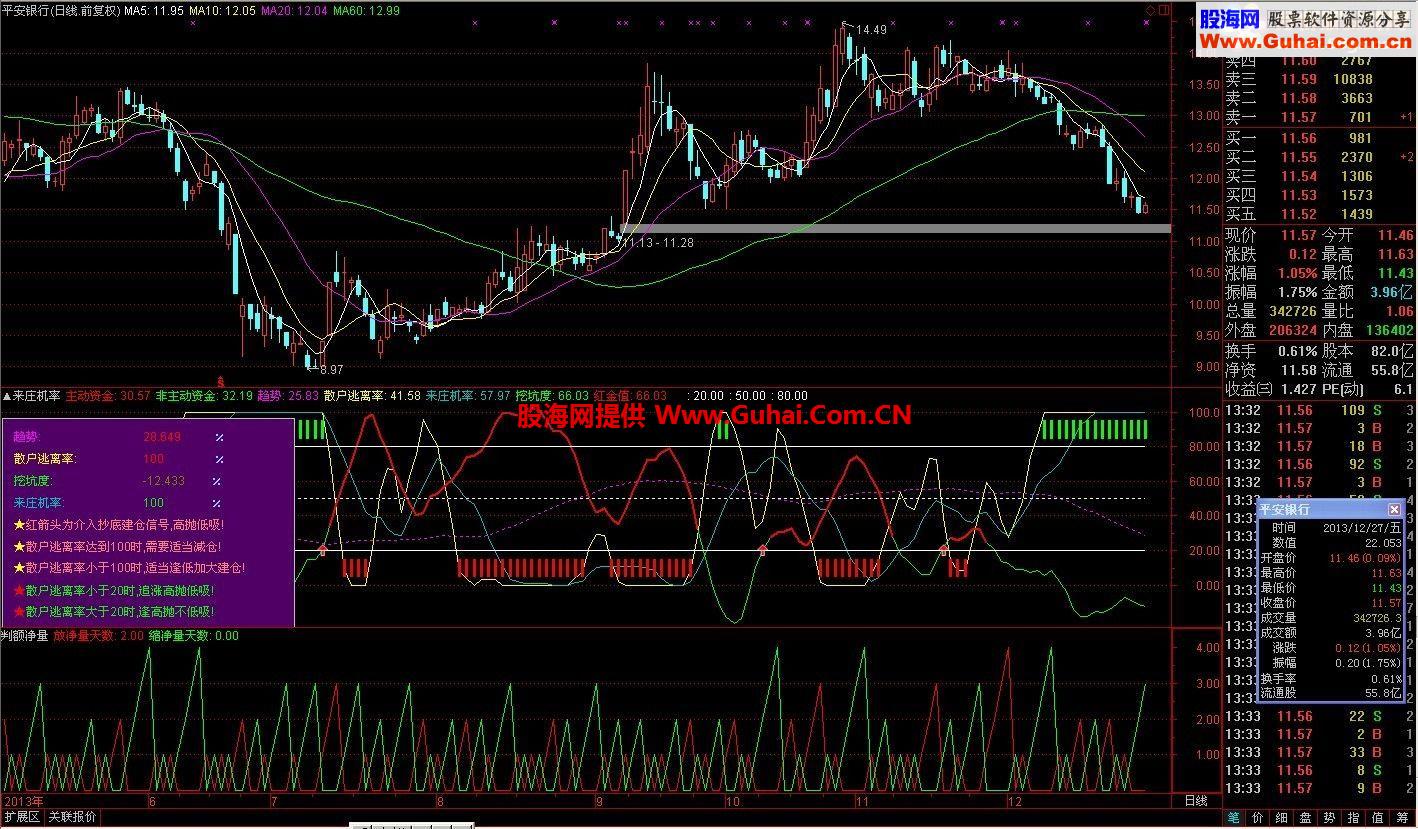Click the 买四 11.53 order row

[1320, 195]
